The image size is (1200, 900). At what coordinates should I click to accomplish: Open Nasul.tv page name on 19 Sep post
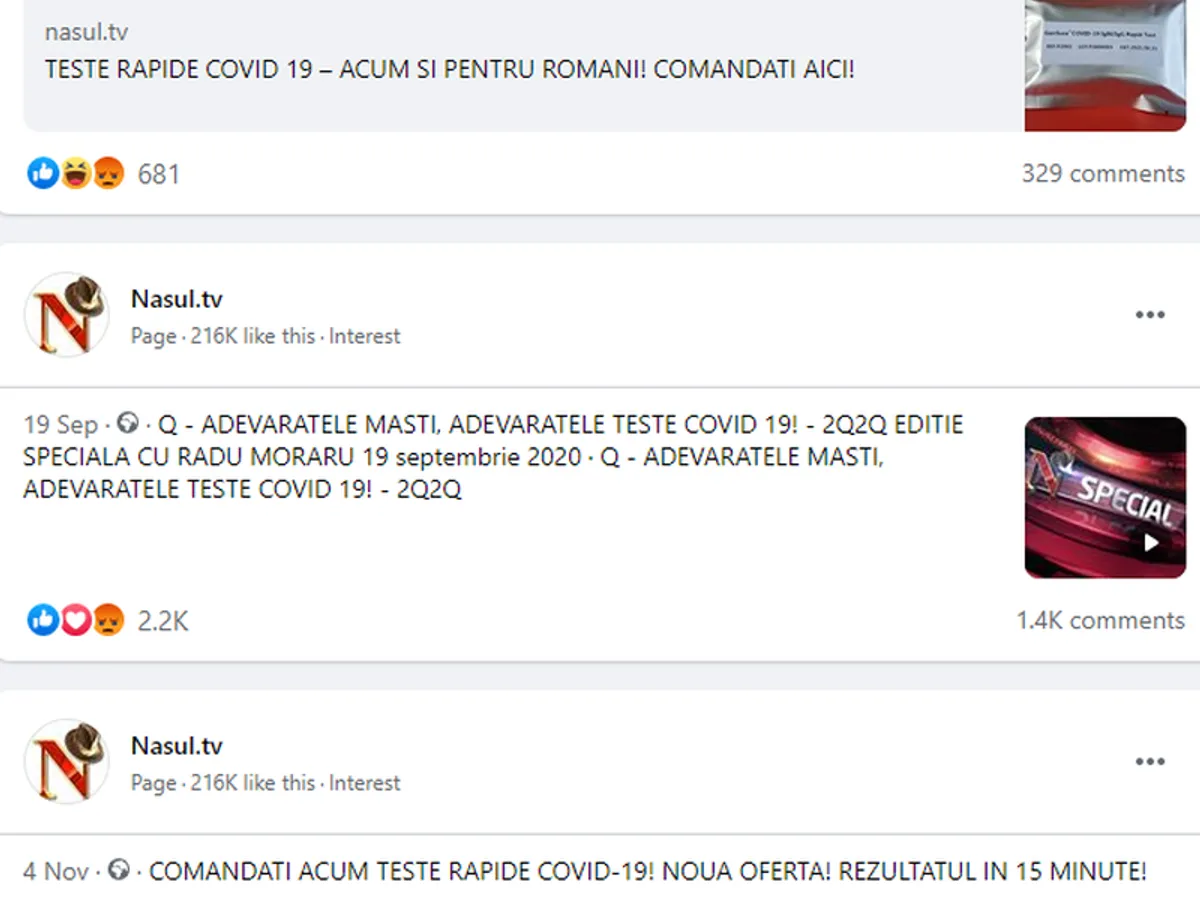tap(177, 299)
